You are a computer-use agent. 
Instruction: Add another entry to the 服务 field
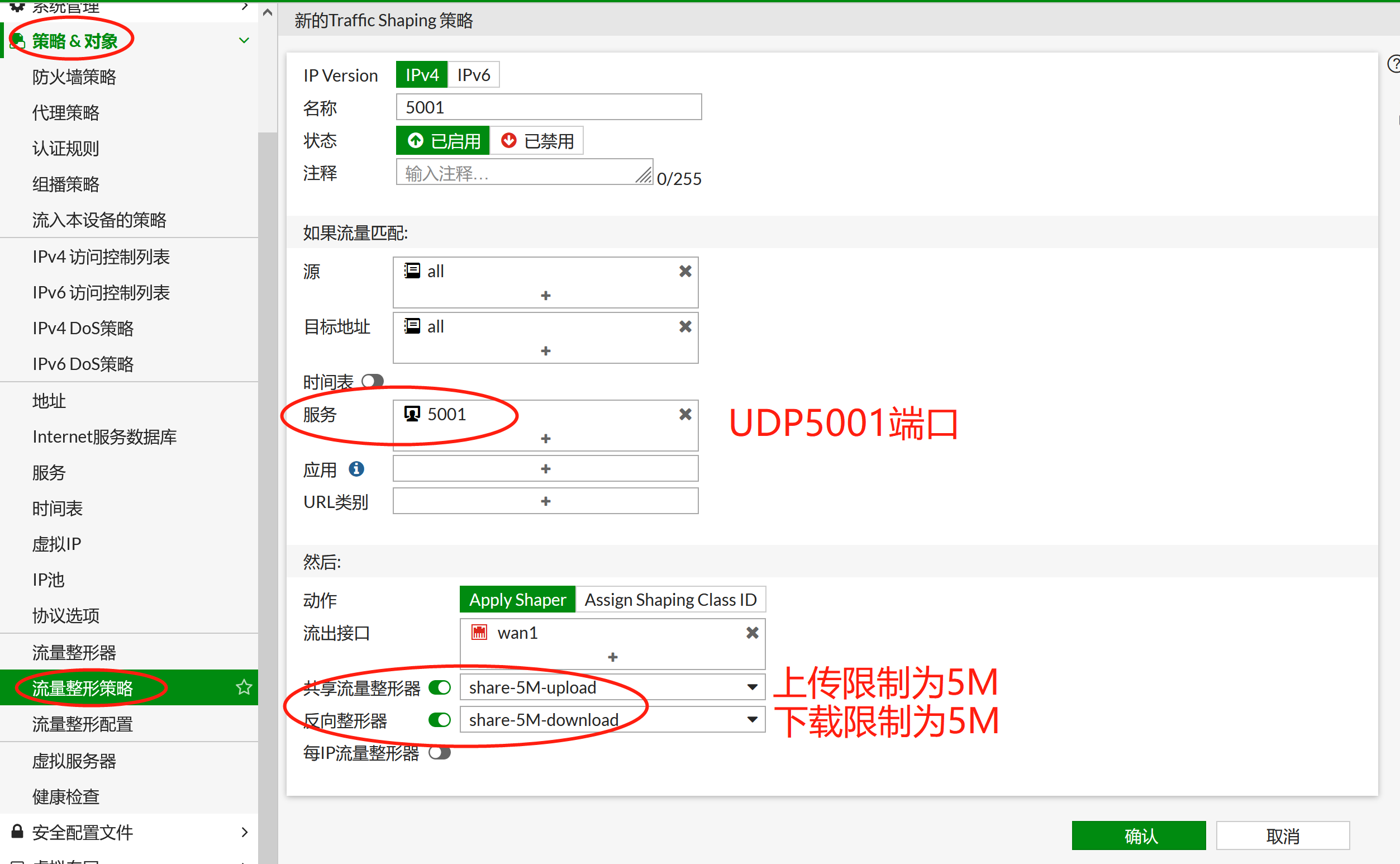pos(545,438)
